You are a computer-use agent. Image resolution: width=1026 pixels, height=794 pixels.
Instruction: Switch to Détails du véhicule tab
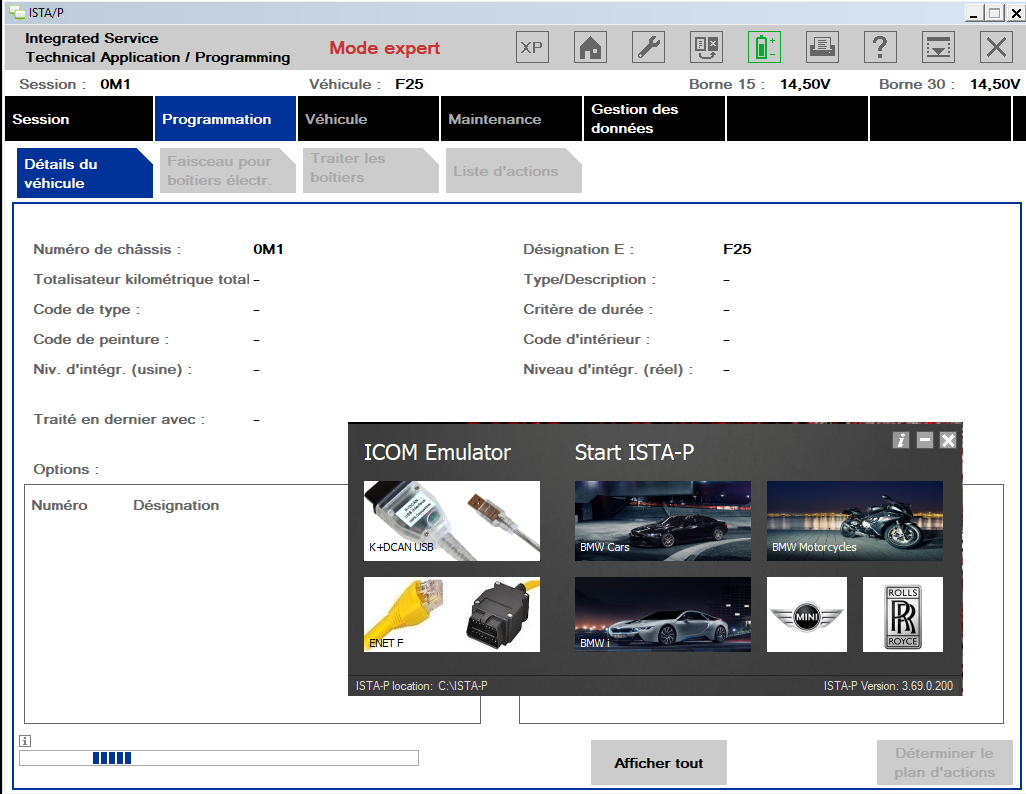click(x=83, y=174)
